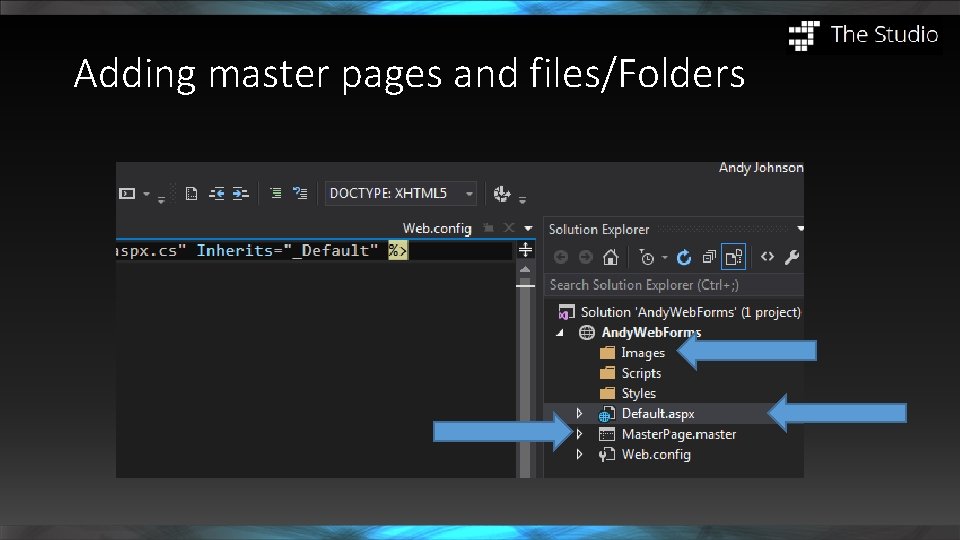
Task: Click the editor vertical scrollbar track
Action: tap(525, 380)
